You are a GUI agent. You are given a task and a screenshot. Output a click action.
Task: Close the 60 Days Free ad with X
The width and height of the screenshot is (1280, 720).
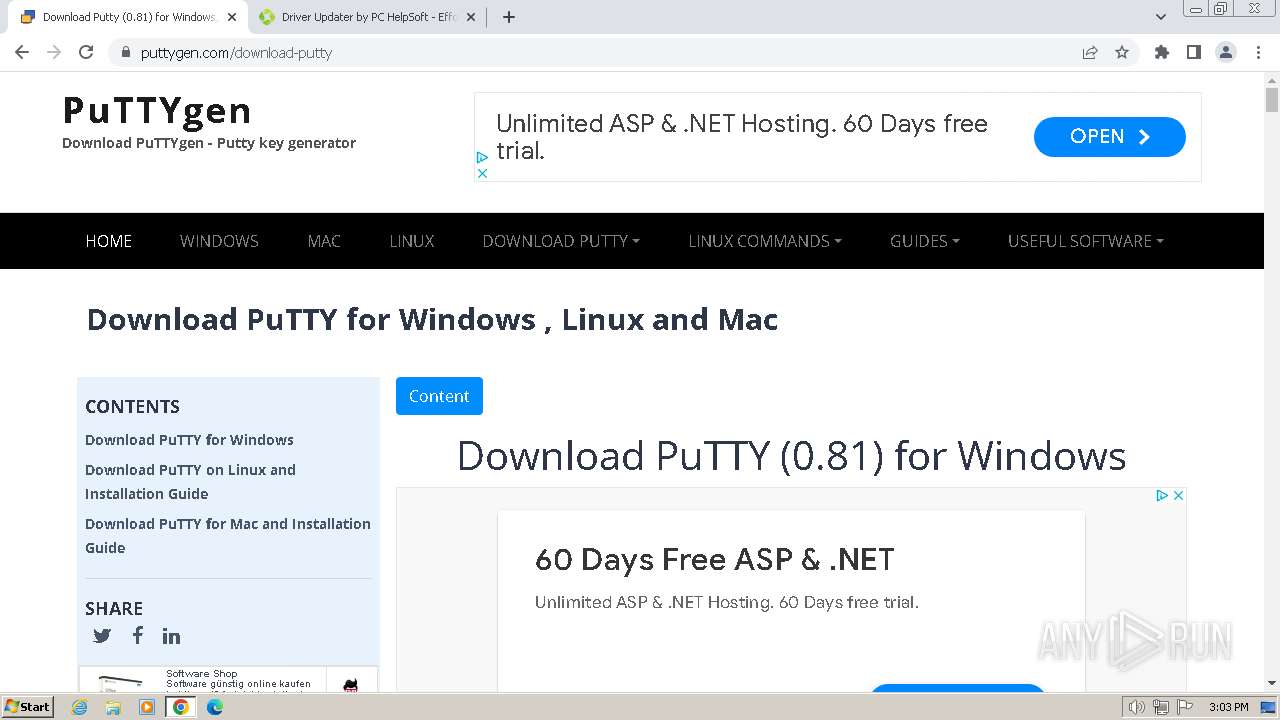pyautogui.click(x=1178, y=495)
